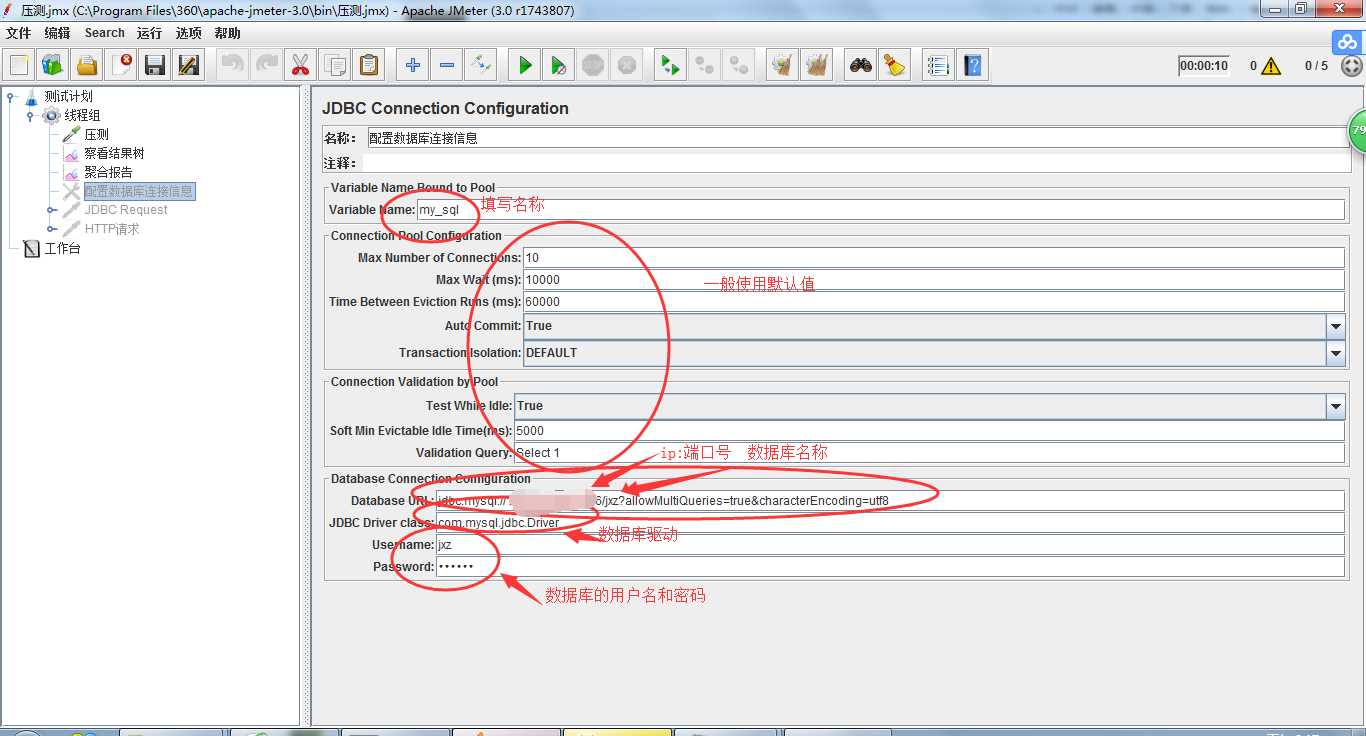Expand all tree nodes with plus icon
This screenshot has width=1366, height=736.
click(413, 66)
